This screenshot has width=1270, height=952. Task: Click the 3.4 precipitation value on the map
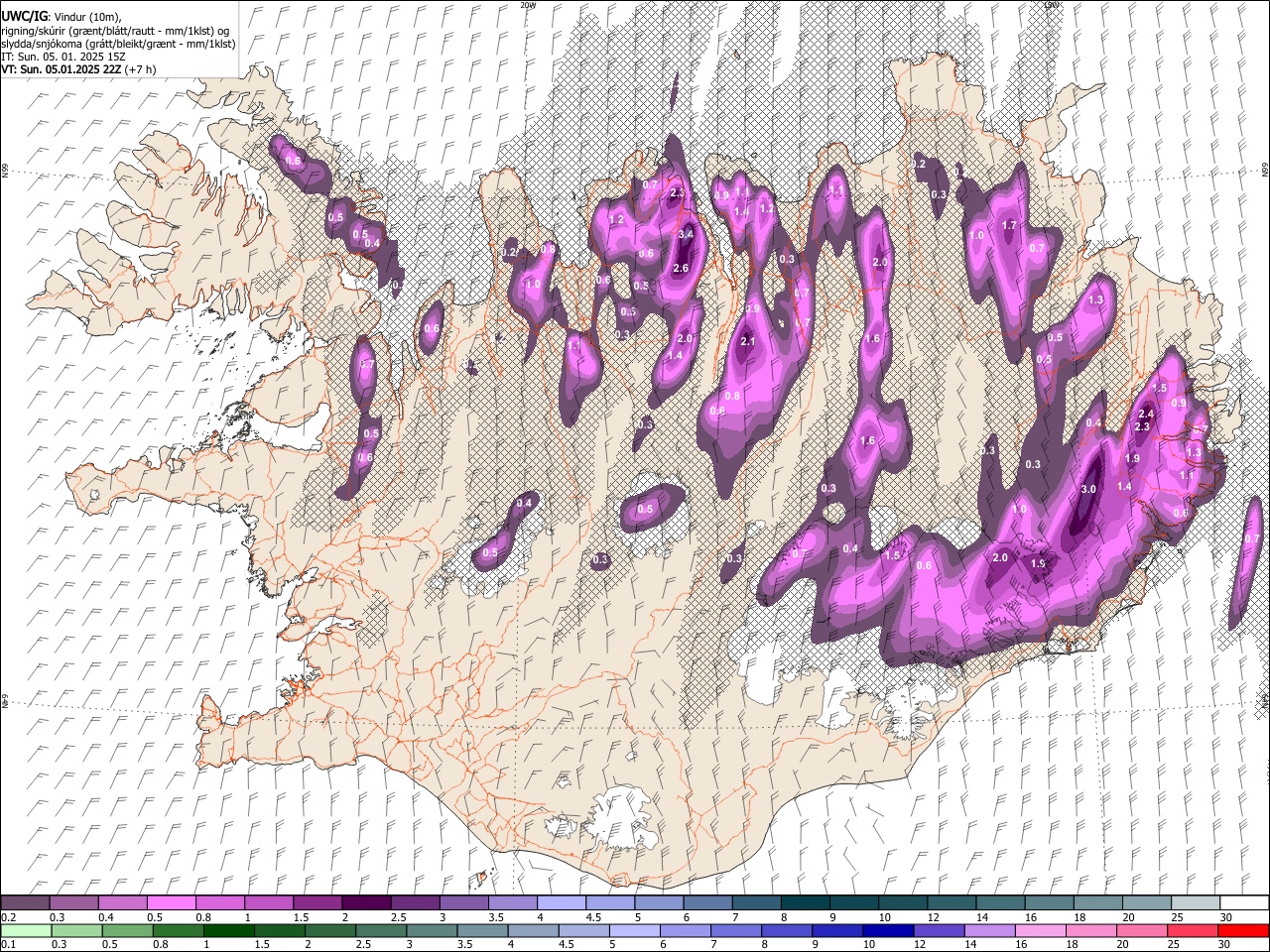coord(686,235)
